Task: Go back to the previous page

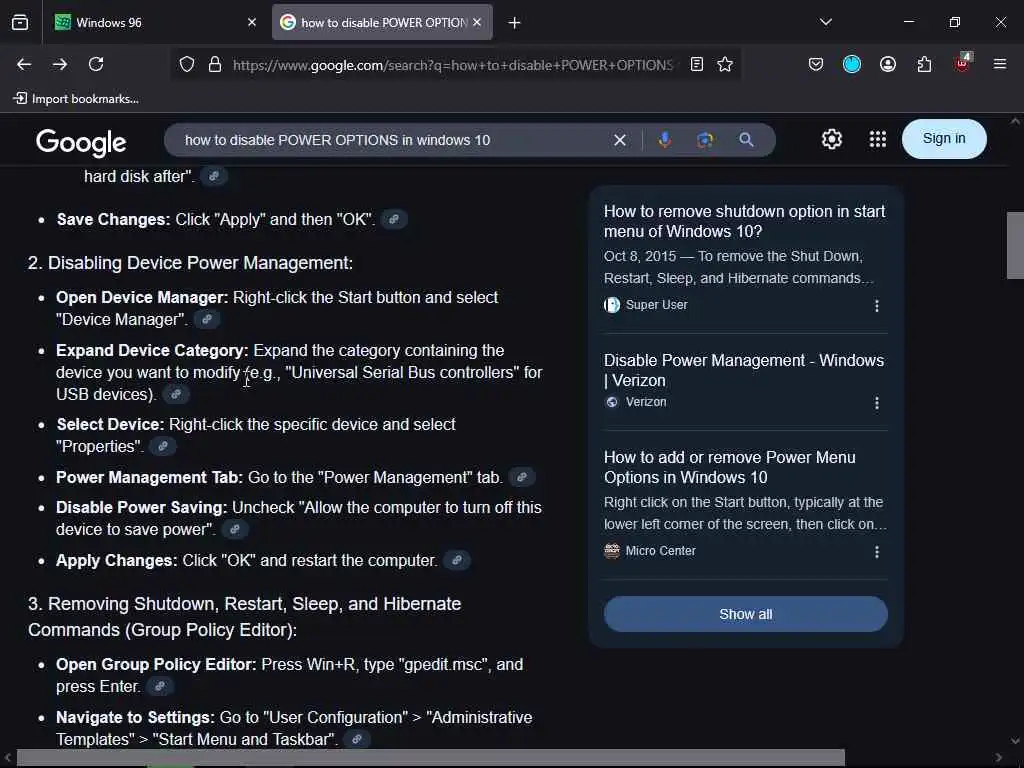Action: 24,64
